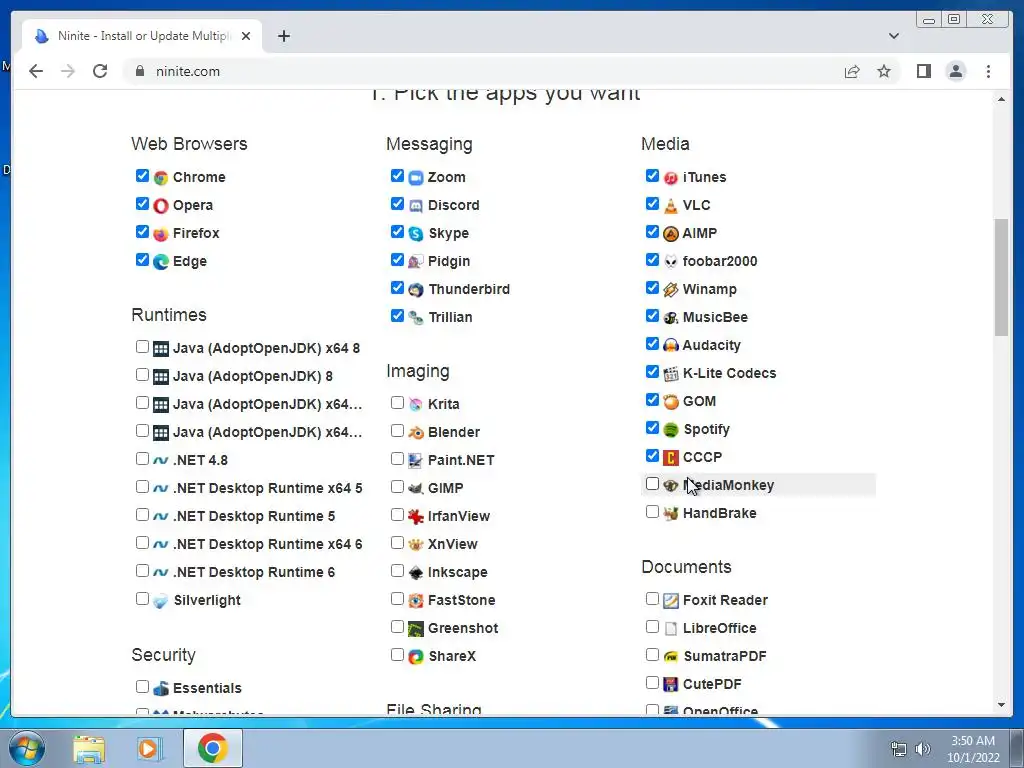Reload the Ninite page
This screenshot has height=768, width=1024.
tap(100, 71)
